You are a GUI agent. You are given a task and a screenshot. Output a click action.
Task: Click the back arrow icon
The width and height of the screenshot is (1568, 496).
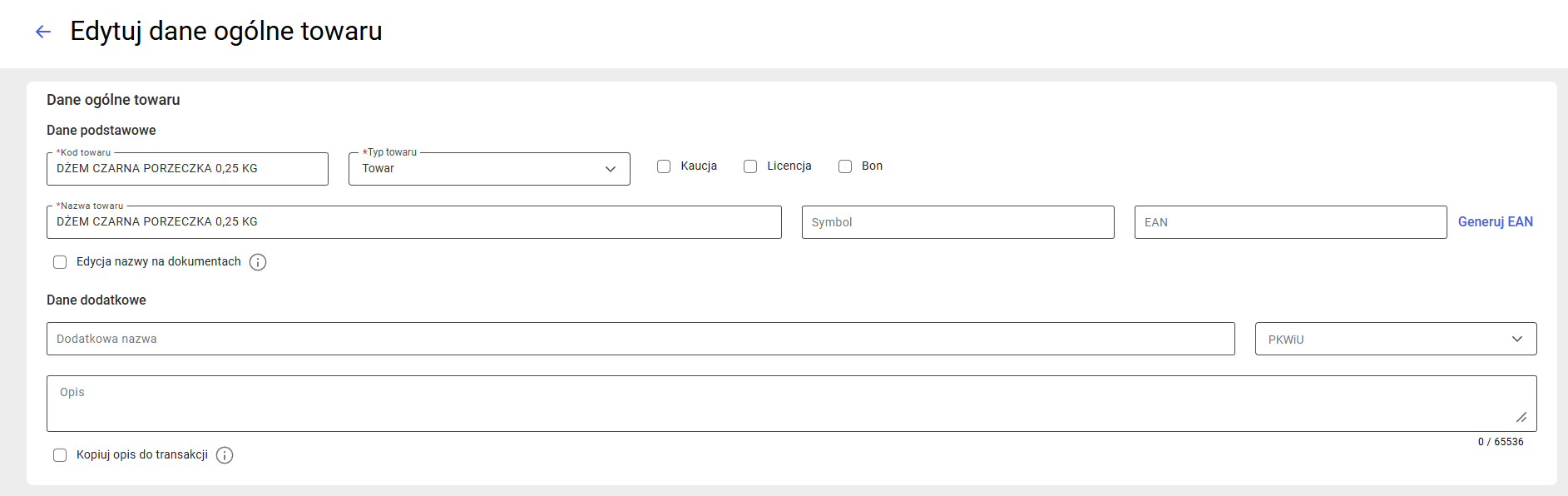(43, 32)
